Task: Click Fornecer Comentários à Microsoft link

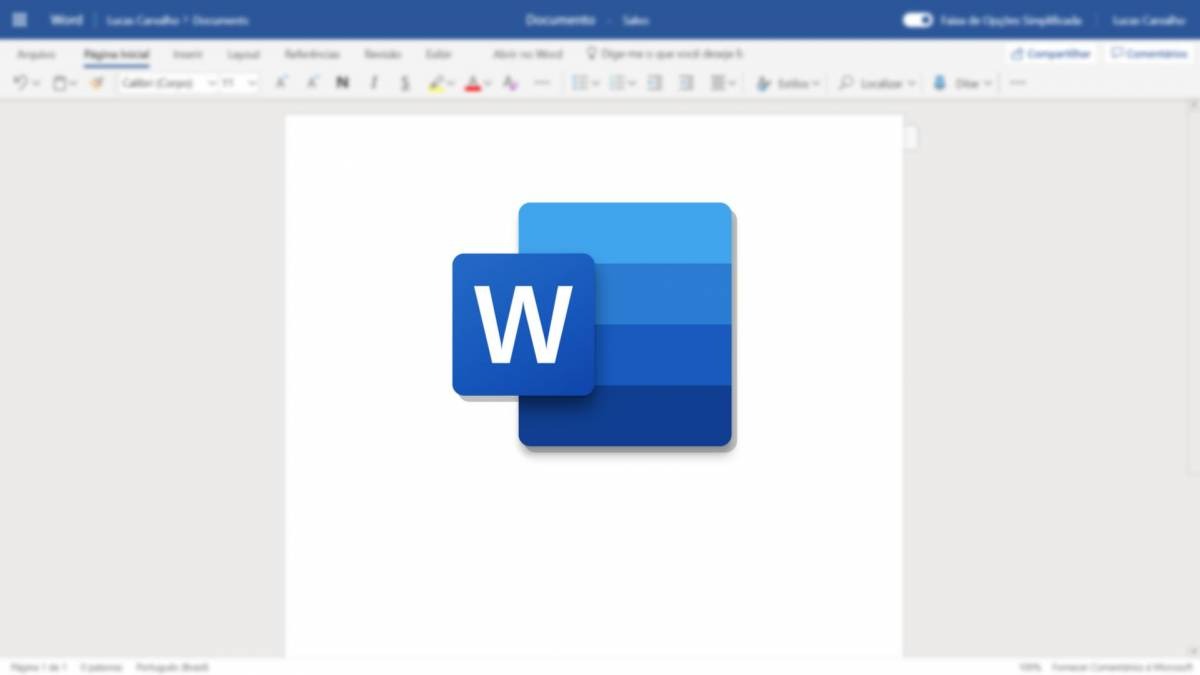Action: tap(1120, 667)
